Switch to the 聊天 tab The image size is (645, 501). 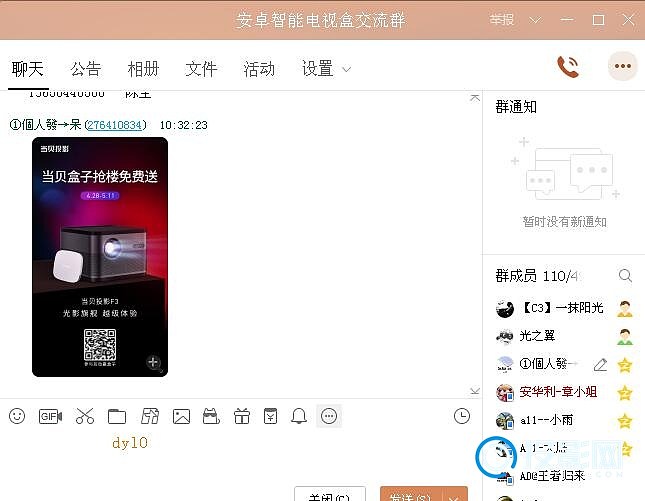(28, 69)
